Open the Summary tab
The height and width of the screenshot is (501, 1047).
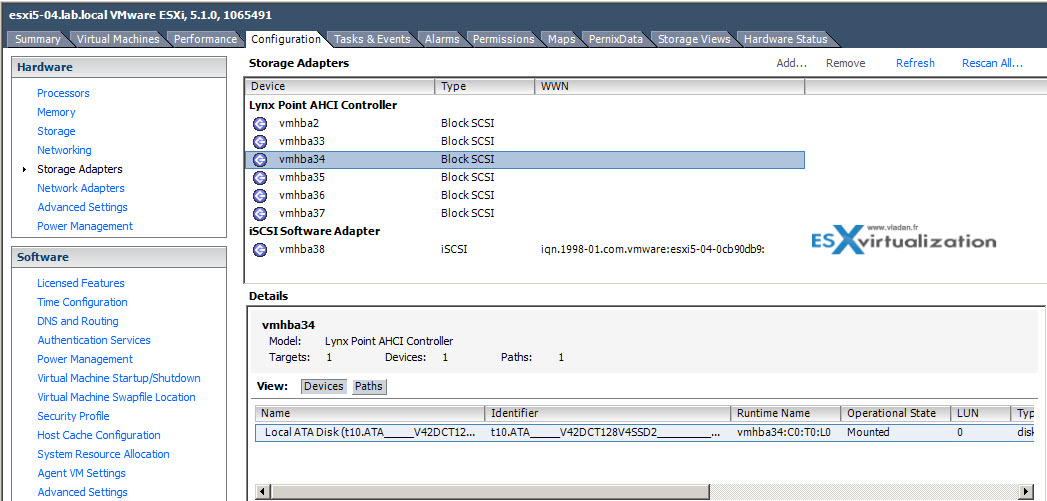(37, 39)
